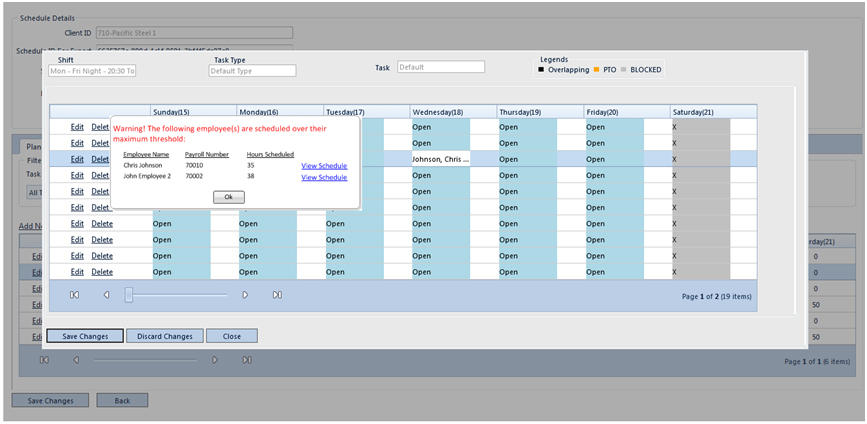Image resolution: width=867 pixels, height=424 pixels.
Task: Jump to first page in shift grid pager
Action: tap(75, 295)
